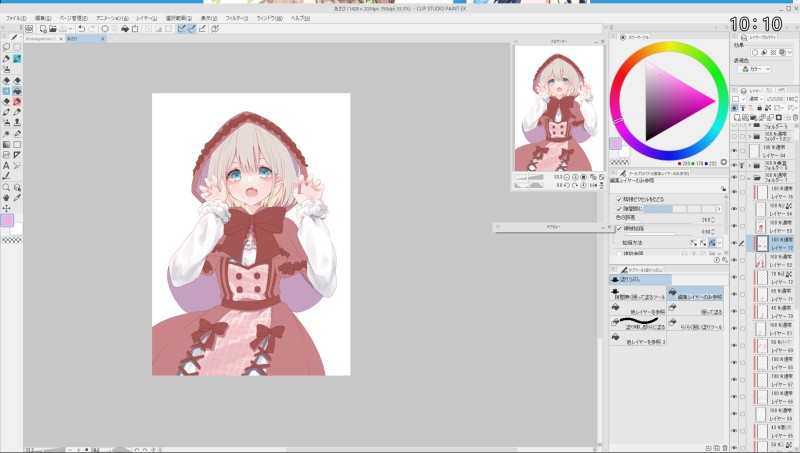The height and width of the screenshot is (453, 800).
Task: Toggle visibility of フォルダー 7
Action: (x=734, y=178)
